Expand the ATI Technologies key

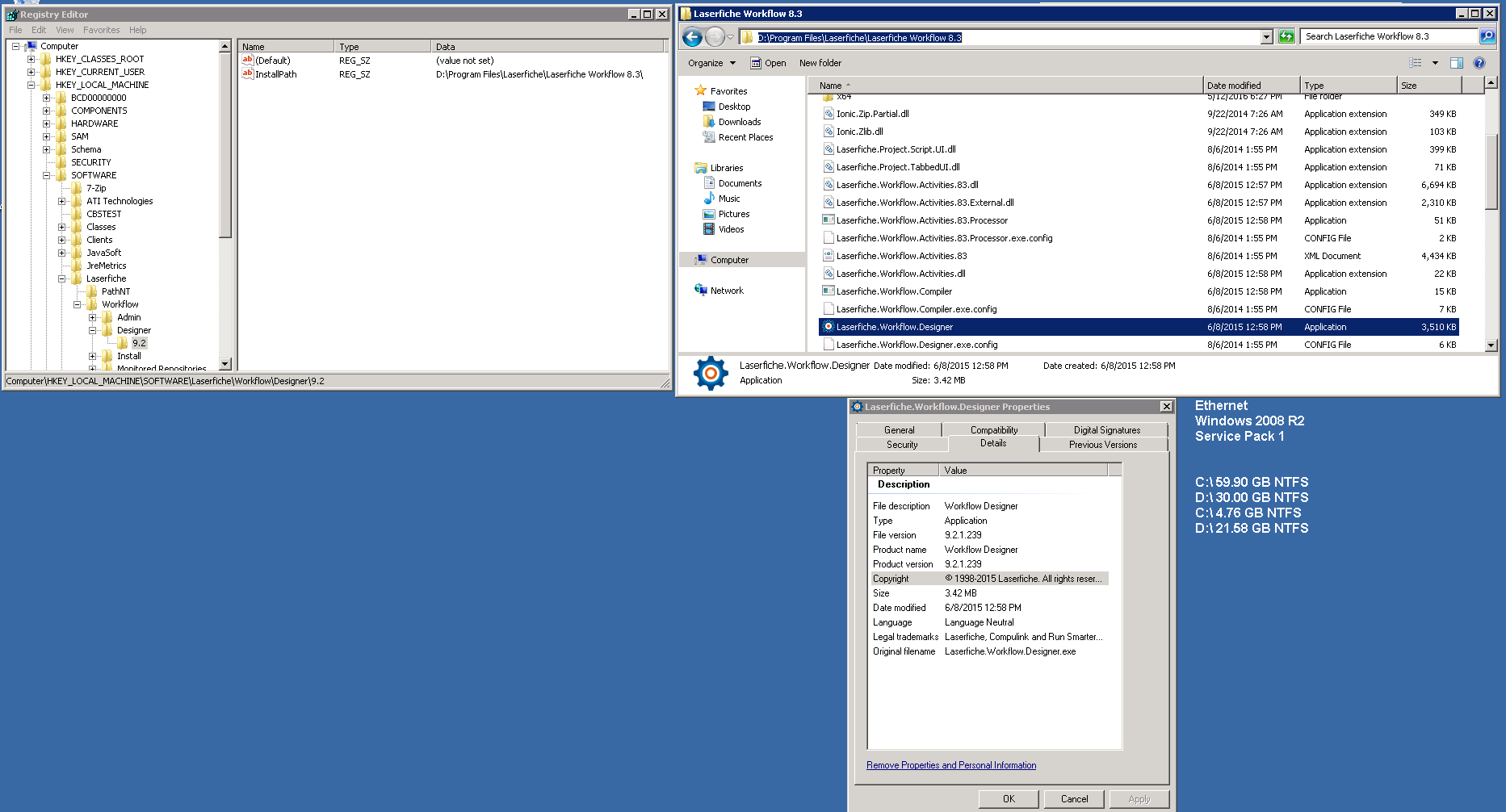(61, 201)
